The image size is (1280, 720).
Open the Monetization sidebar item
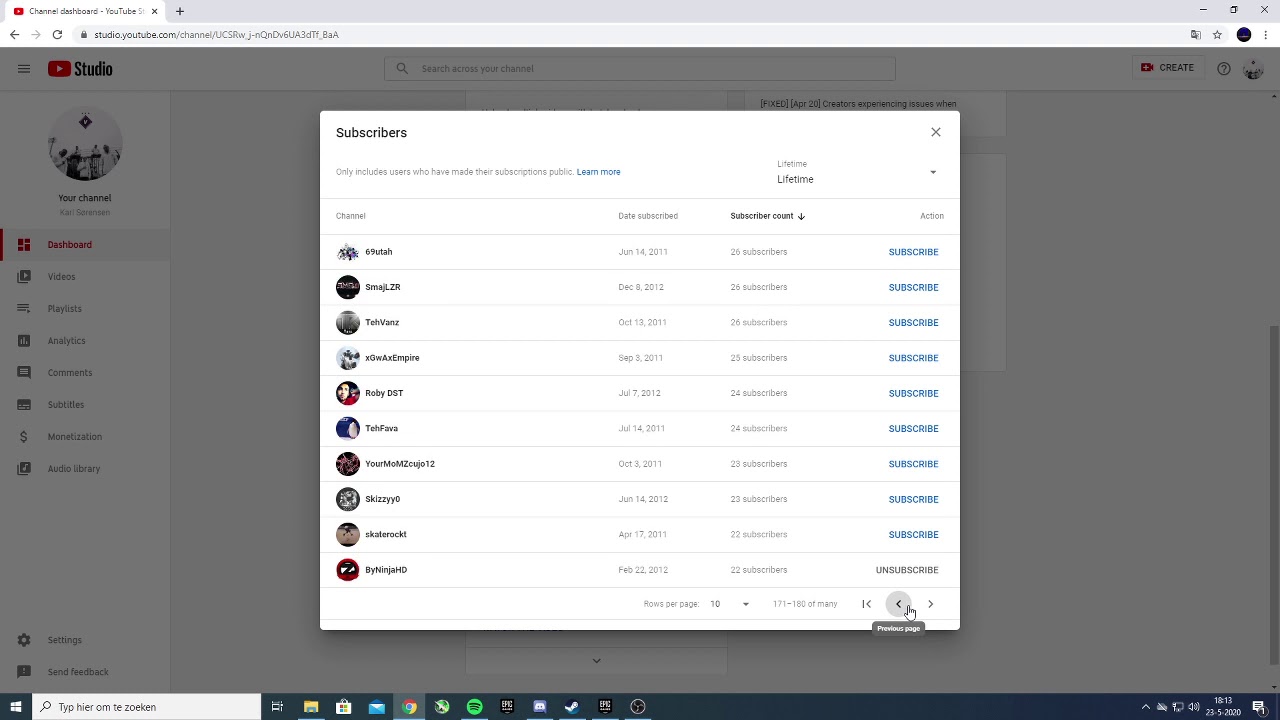pos(85,437)
